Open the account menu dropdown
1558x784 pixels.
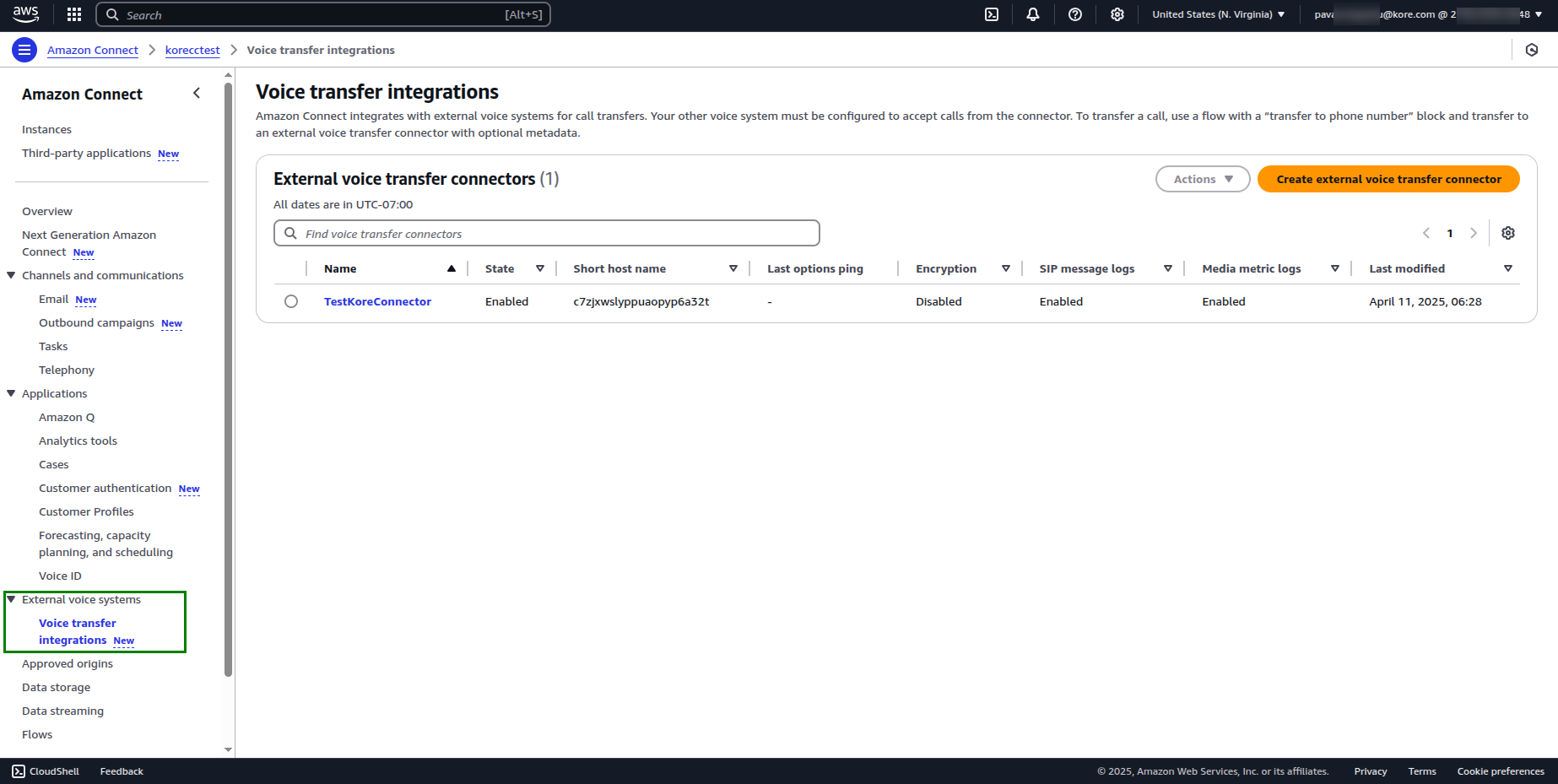pos(1428,14)
